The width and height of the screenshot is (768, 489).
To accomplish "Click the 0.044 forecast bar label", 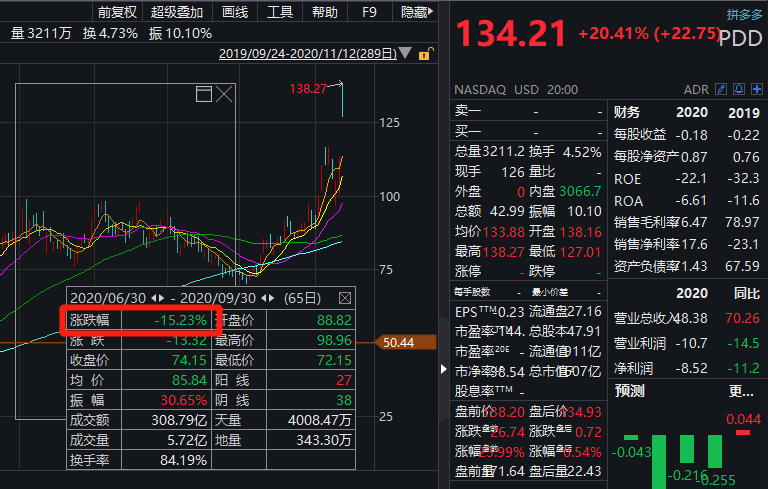I will tap(744, 419).
